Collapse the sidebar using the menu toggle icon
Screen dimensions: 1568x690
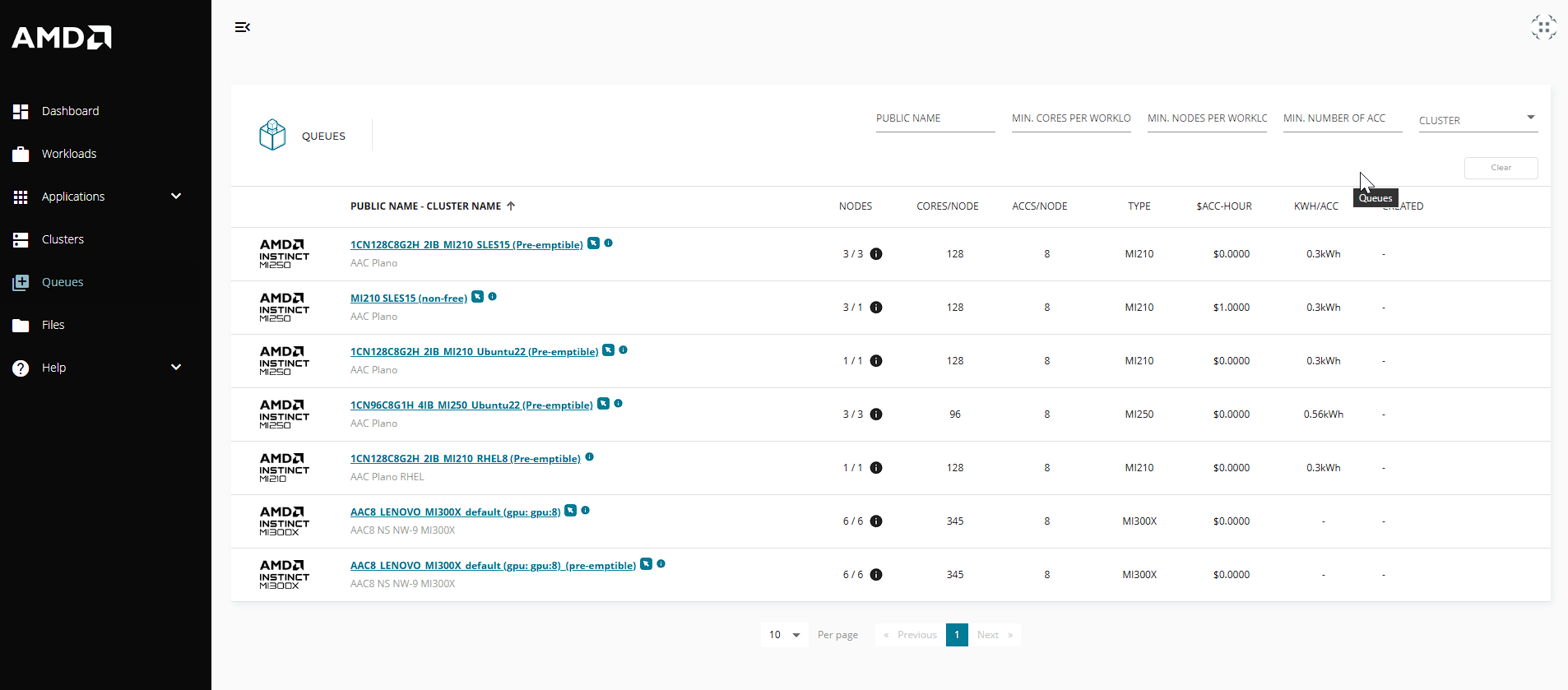(242, 27)
